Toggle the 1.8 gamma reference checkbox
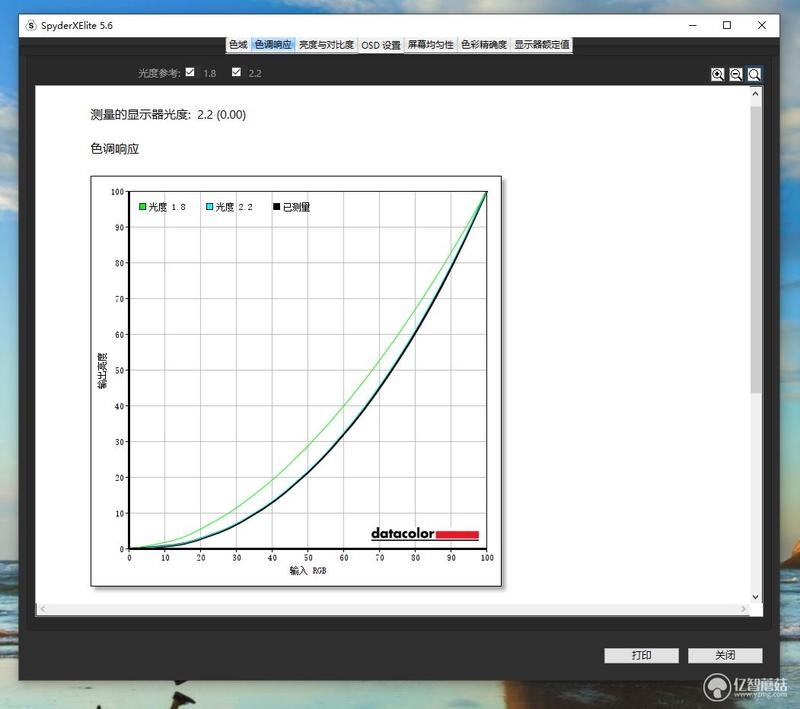Viewport: 800px width, 709px height. 190,72
